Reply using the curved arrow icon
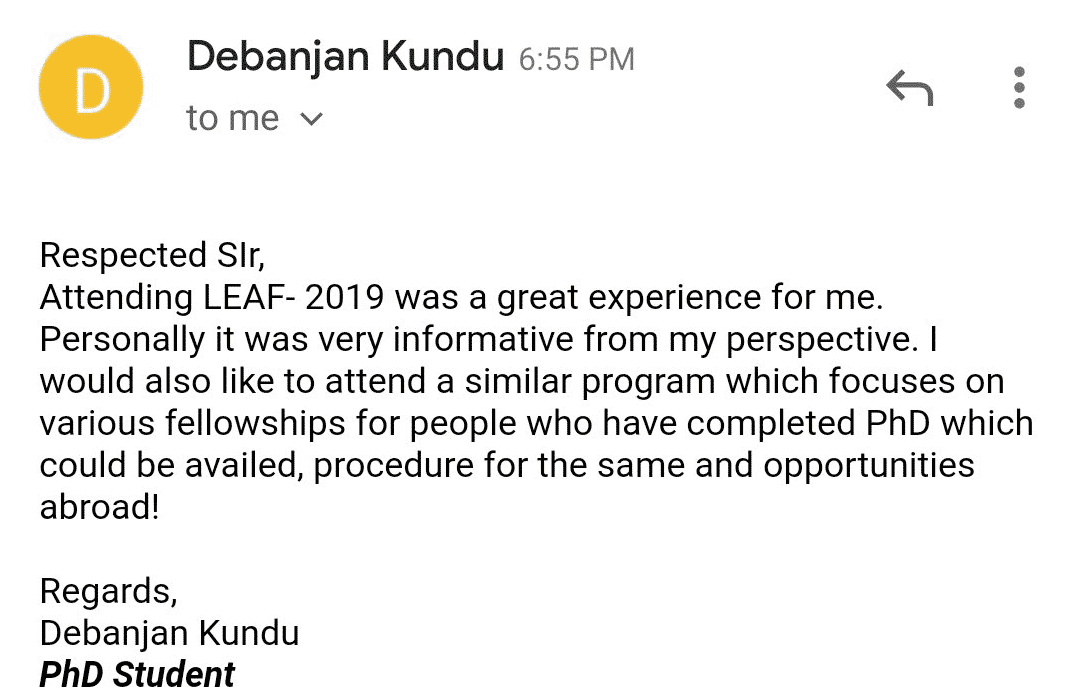1077x693 pixels. point(909,87)
